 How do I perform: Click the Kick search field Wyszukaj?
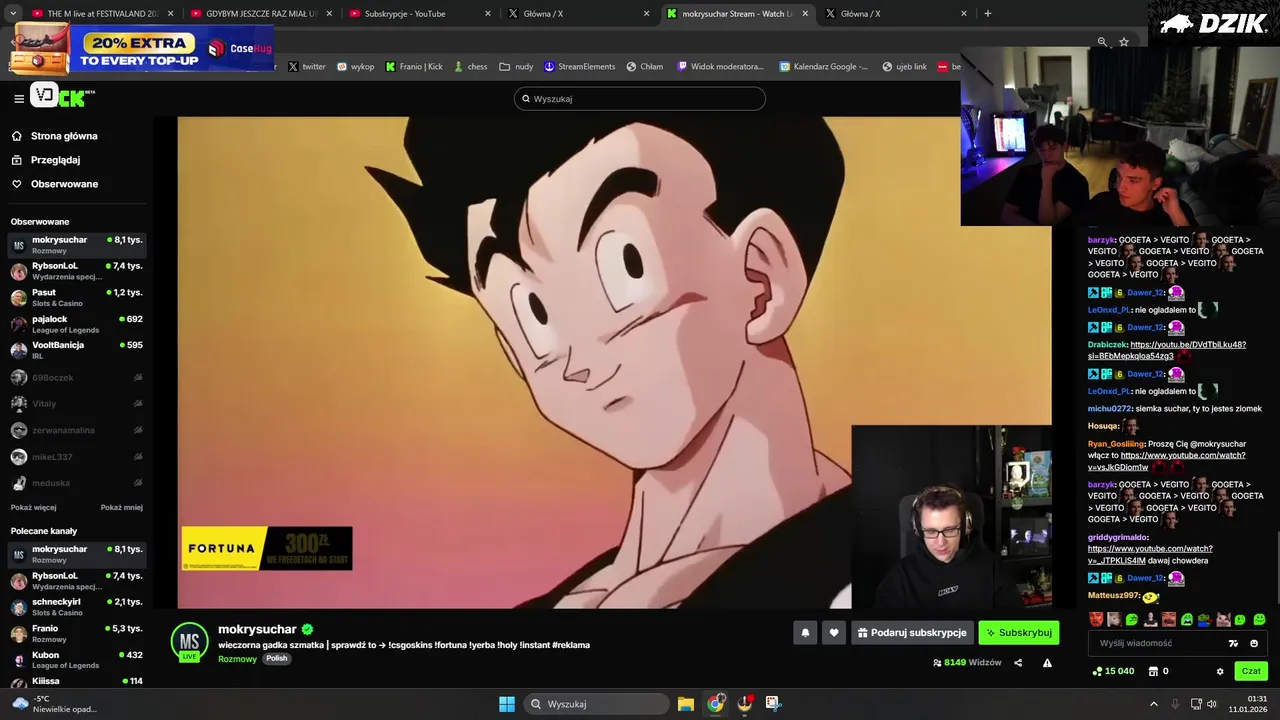pos(640,99)
